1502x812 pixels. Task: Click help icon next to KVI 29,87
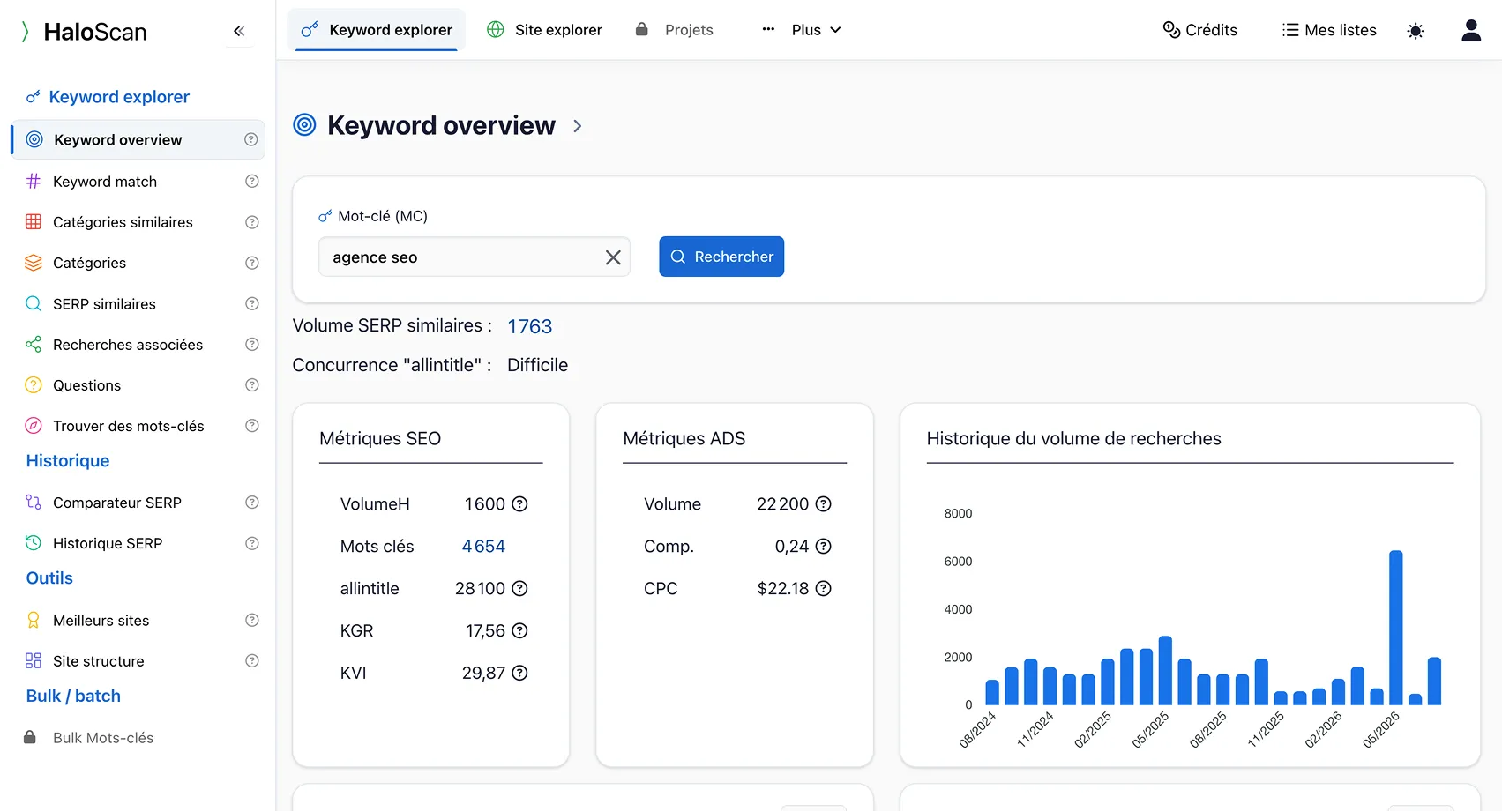520,673
